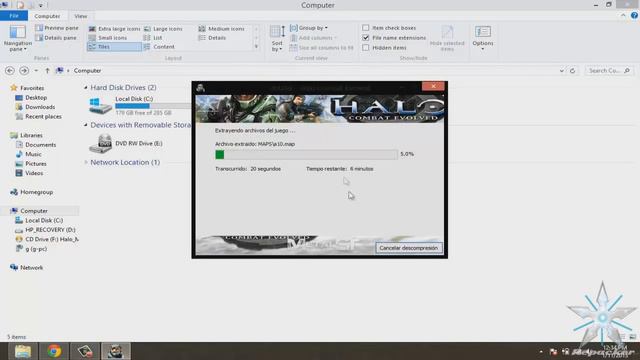Select Local Disk (C:) tile
Viewport: 640px width, 360px height.
139,106
